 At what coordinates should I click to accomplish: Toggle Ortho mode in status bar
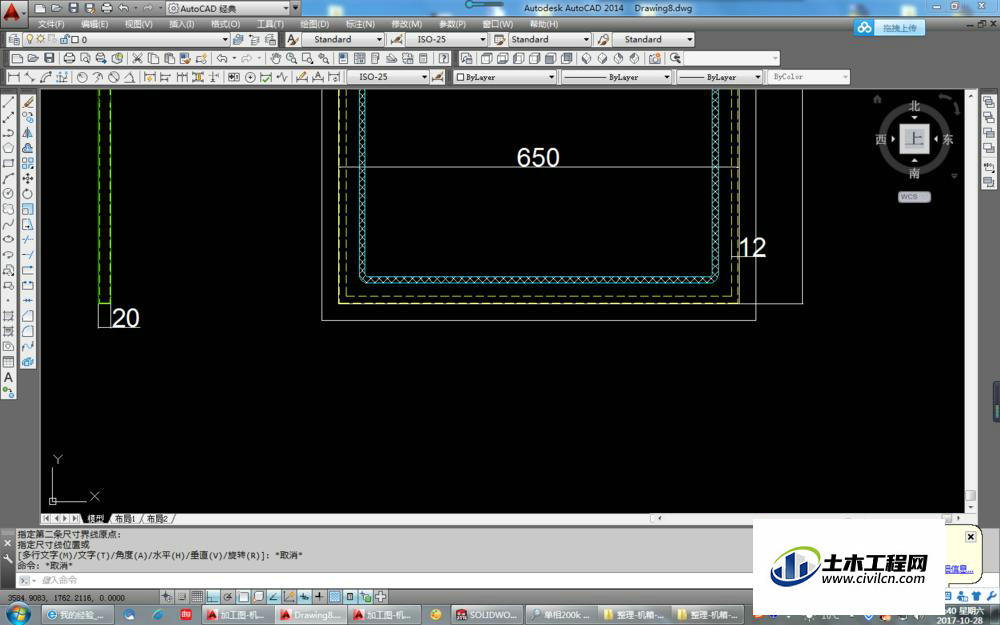tap(212, 597)
